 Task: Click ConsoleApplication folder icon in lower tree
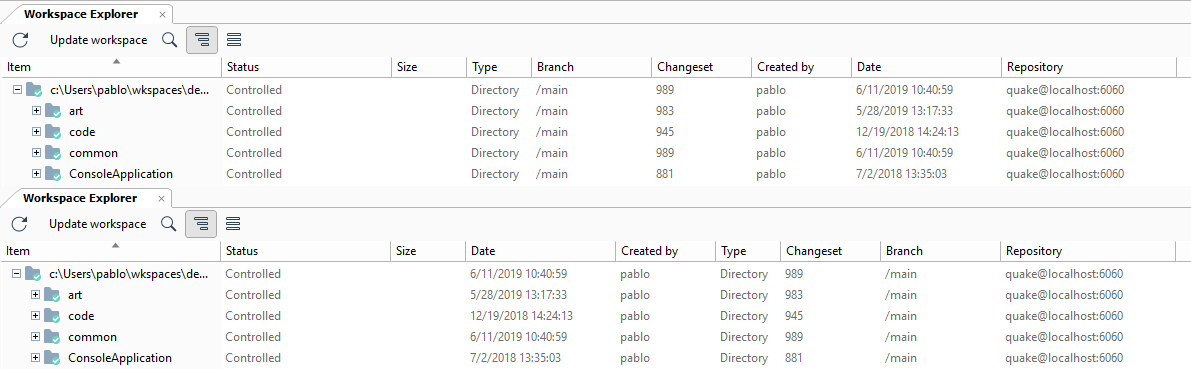(52, 358)
